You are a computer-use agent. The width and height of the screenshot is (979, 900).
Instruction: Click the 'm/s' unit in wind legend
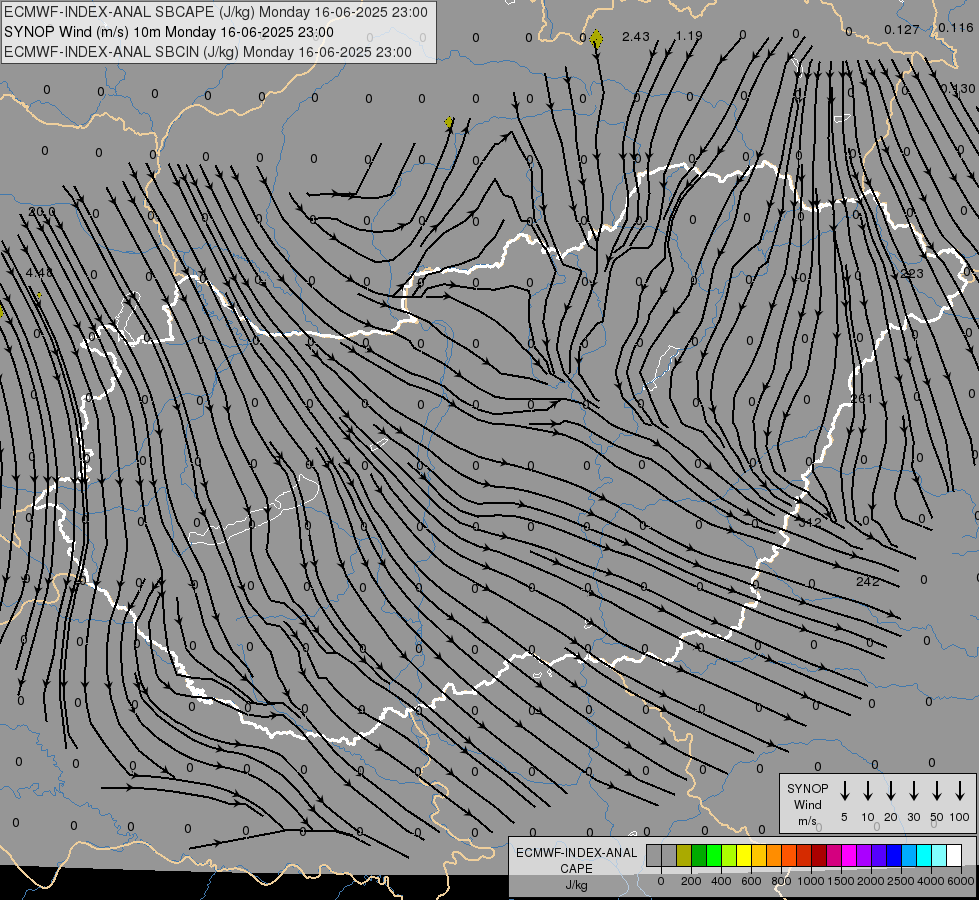pos(807,821)
